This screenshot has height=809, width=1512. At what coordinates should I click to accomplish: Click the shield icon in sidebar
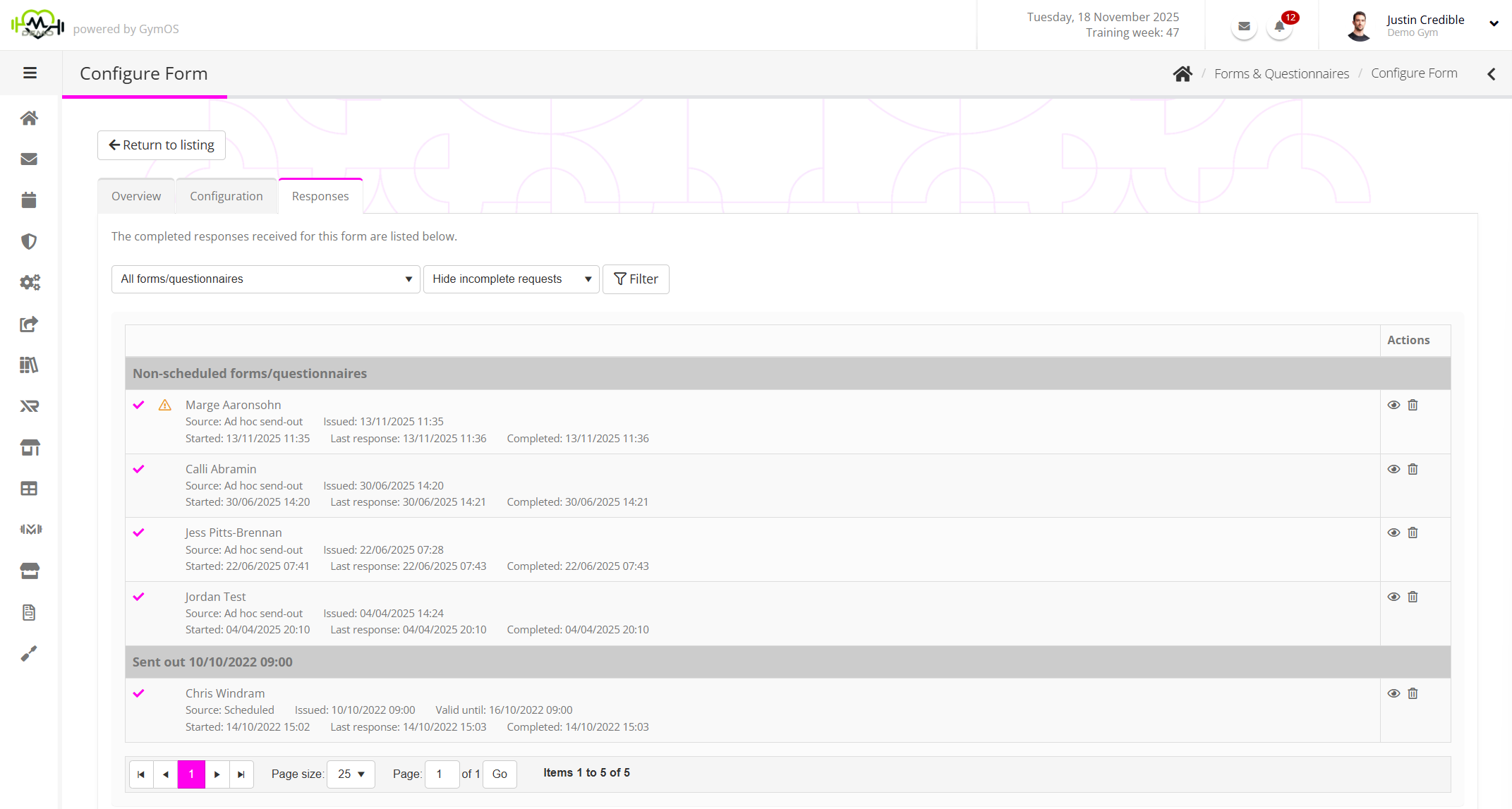click(29, 242)
